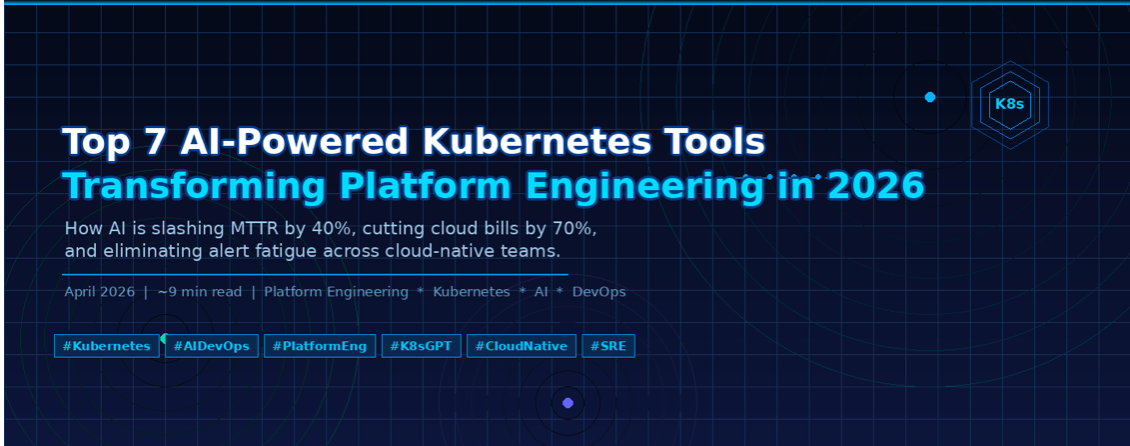Open the #K8sGPT tag
This screenshot has width=1130, height=446.
point(421,346)
